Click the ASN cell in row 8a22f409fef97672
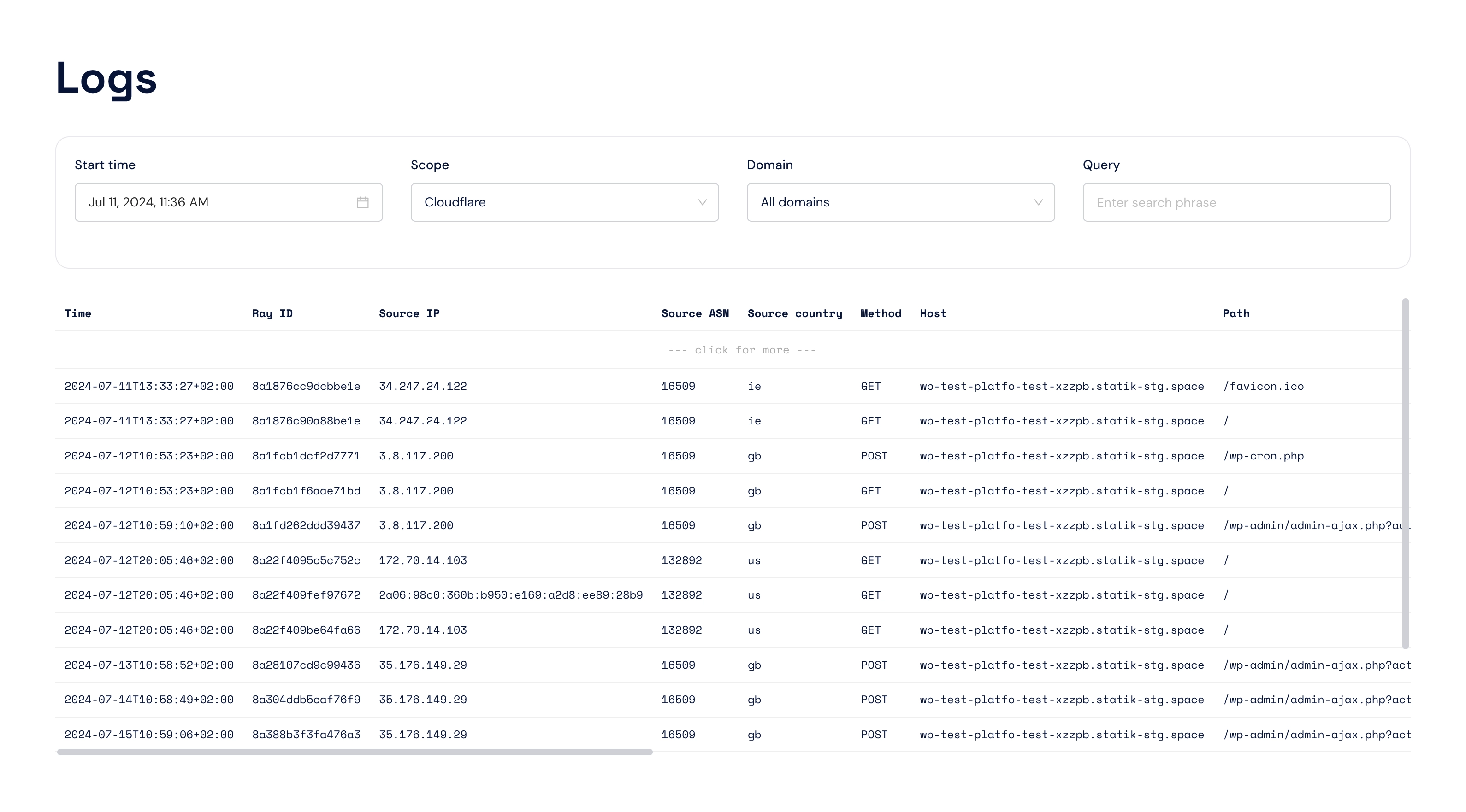Viewport: 1466px width, 812px height. [x=681, y=594]
